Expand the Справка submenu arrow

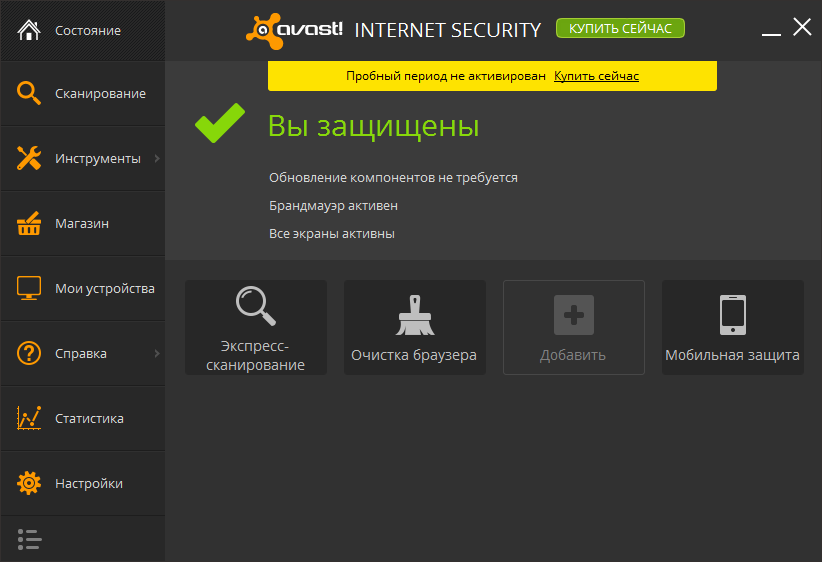click(x=157, y=353)
